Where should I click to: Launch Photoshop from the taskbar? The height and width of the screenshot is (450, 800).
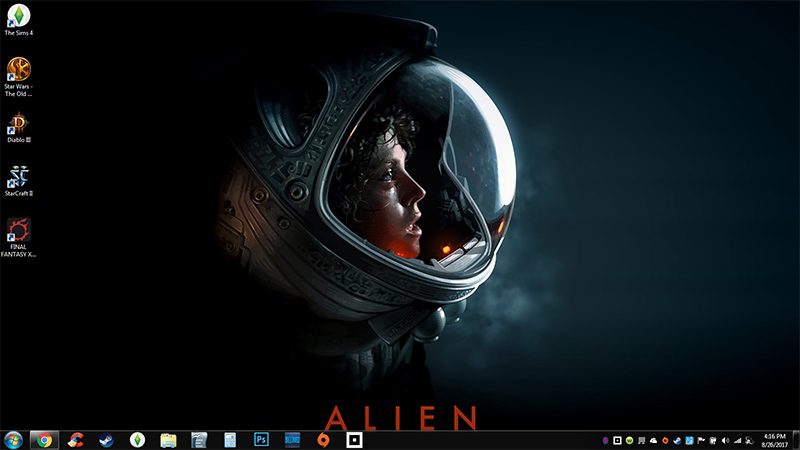coord(261,439)
